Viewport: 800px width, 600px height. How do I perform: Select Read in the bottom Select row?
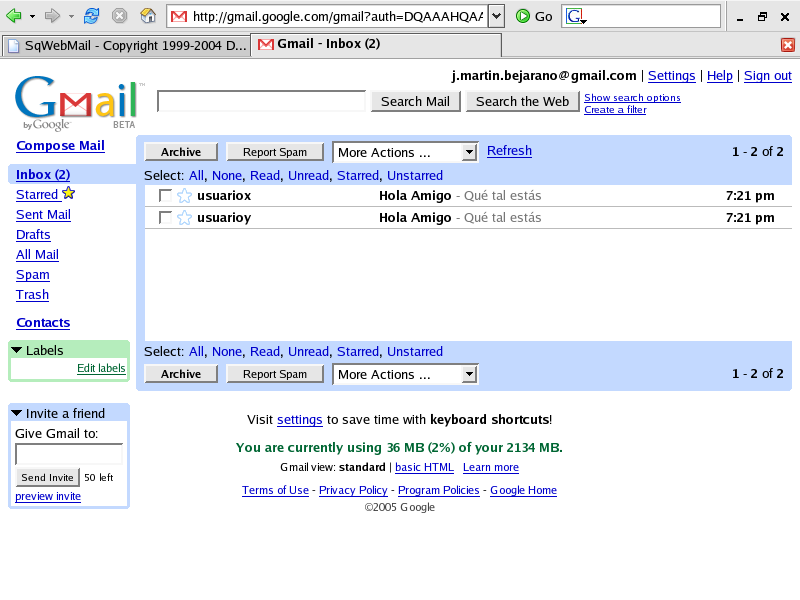(x=265, y=352)
